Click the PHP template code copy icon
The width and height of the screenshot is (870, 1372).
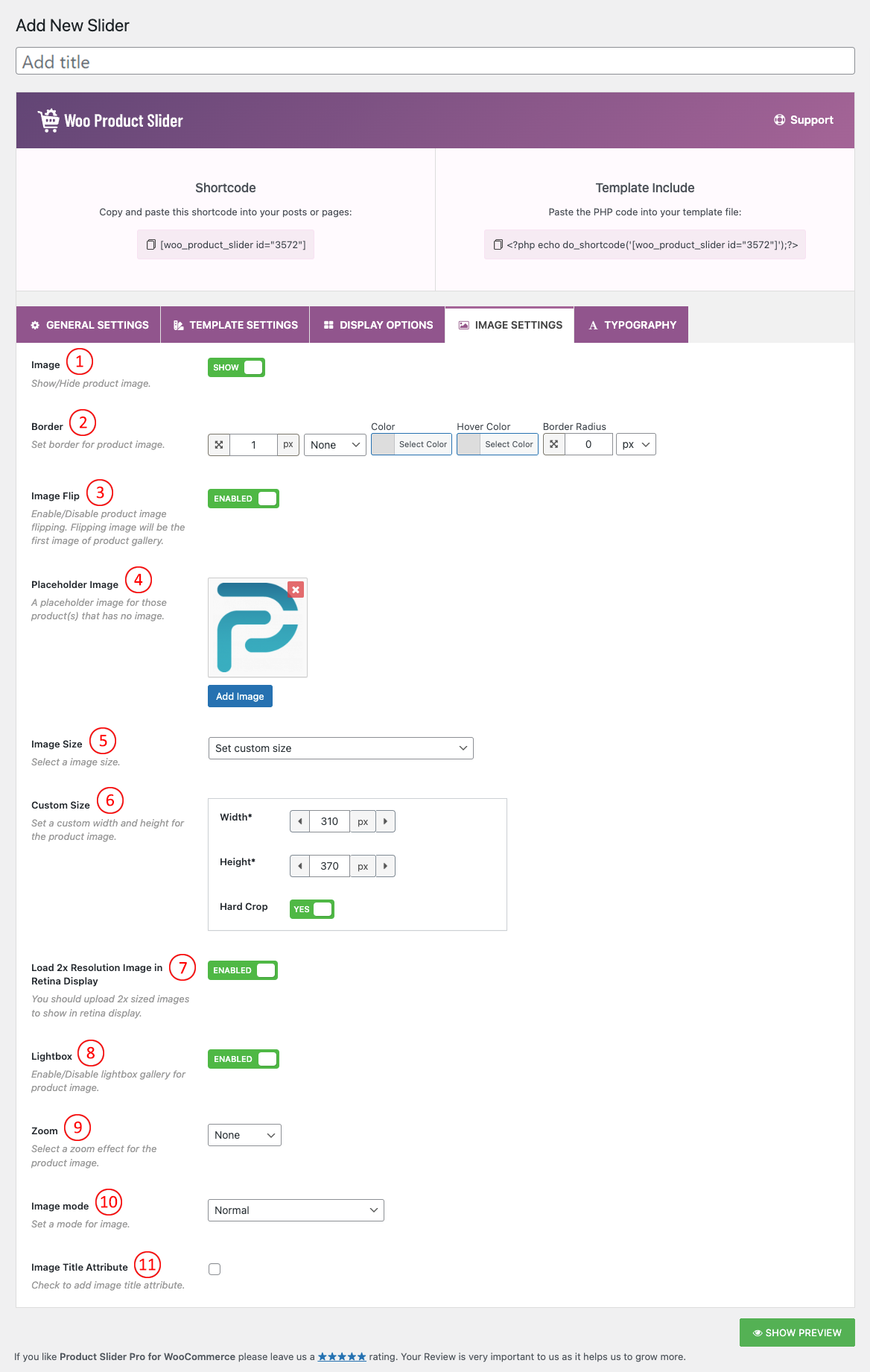click(x=498, y=244)
